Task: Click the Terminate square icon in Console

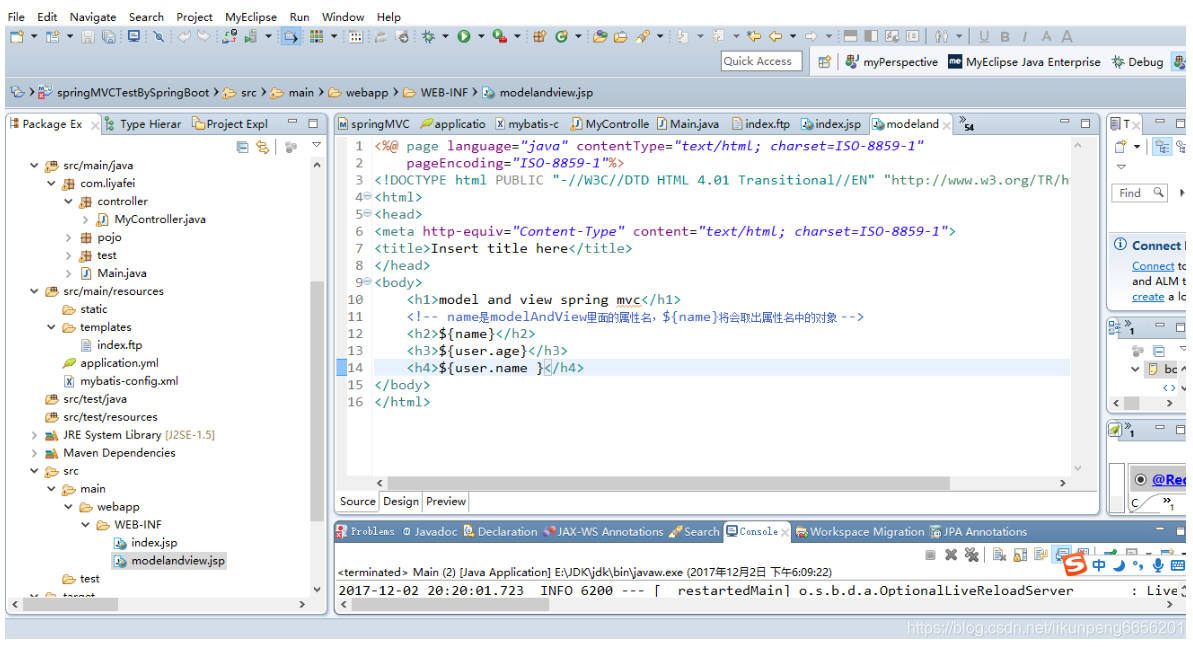Action: click(930, 555)
